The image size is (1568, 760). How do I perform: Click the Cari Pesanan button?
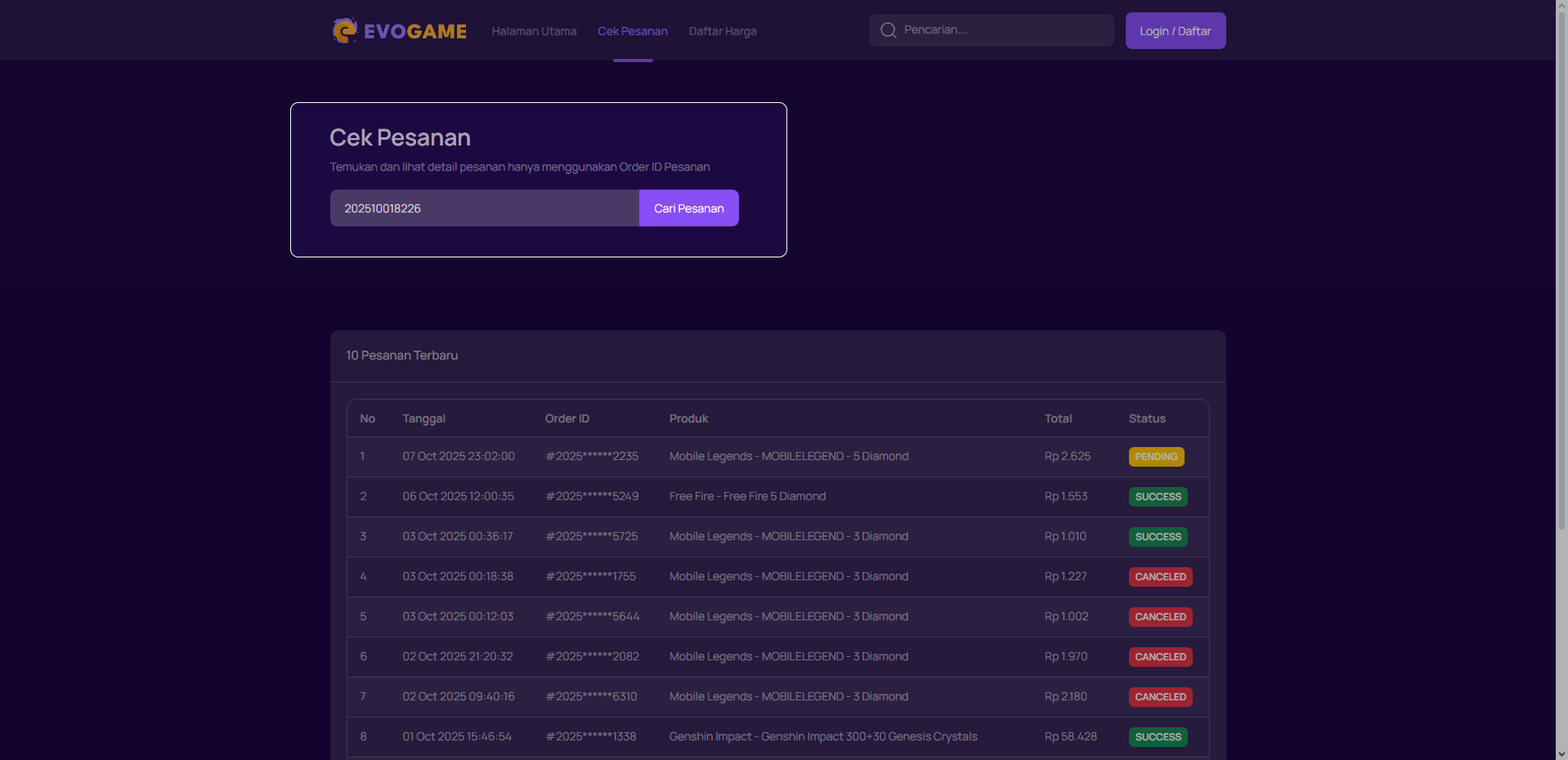tap(688, 208)
